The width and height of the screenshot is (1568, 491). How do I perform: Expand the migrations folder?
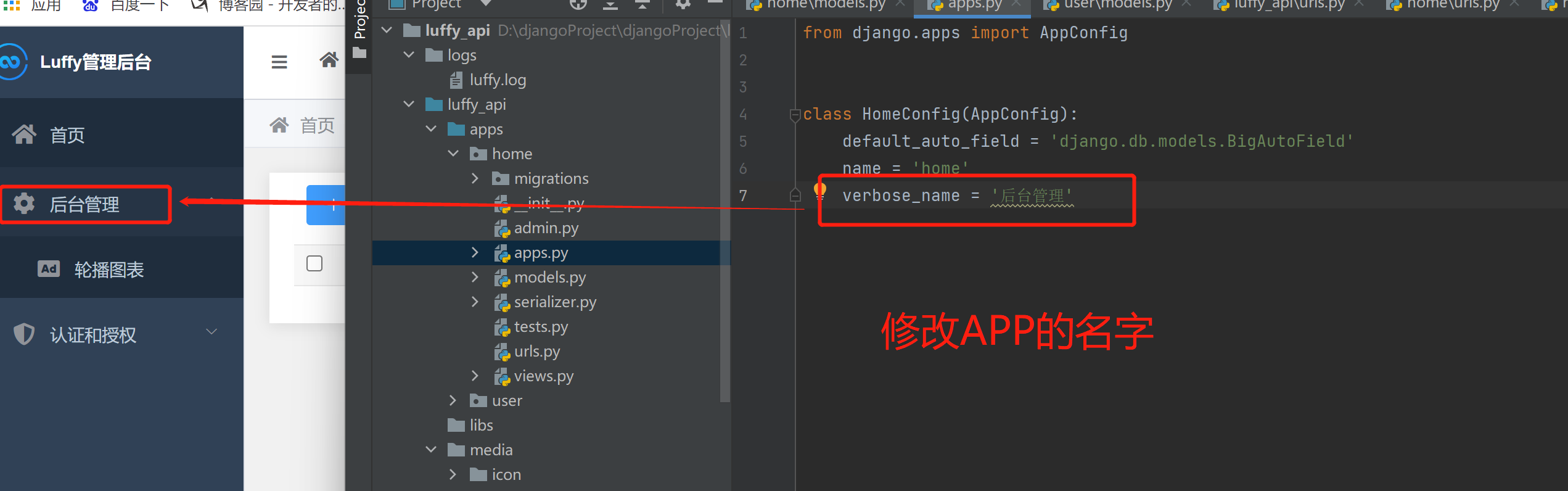[475, 178]
